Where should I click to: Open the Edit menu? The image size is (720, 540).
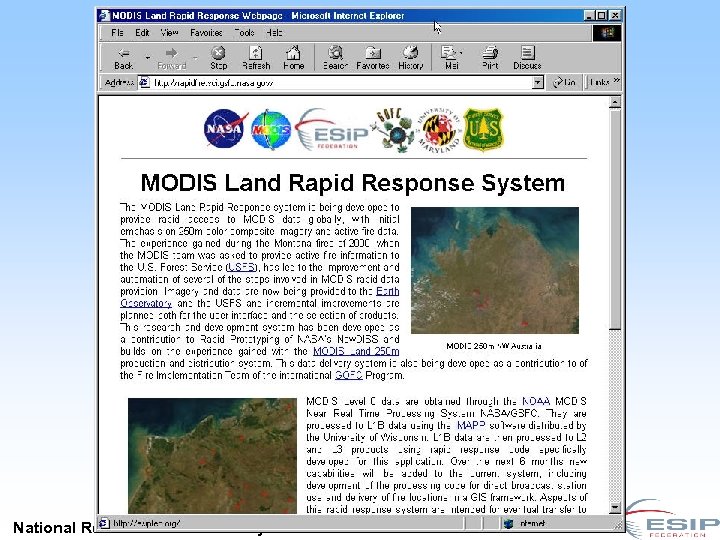tap(142, 33)
